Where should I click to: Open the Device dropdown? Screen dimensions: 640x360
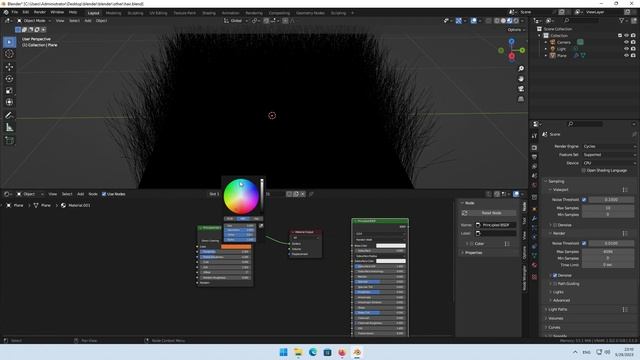[x=609, y=163]
